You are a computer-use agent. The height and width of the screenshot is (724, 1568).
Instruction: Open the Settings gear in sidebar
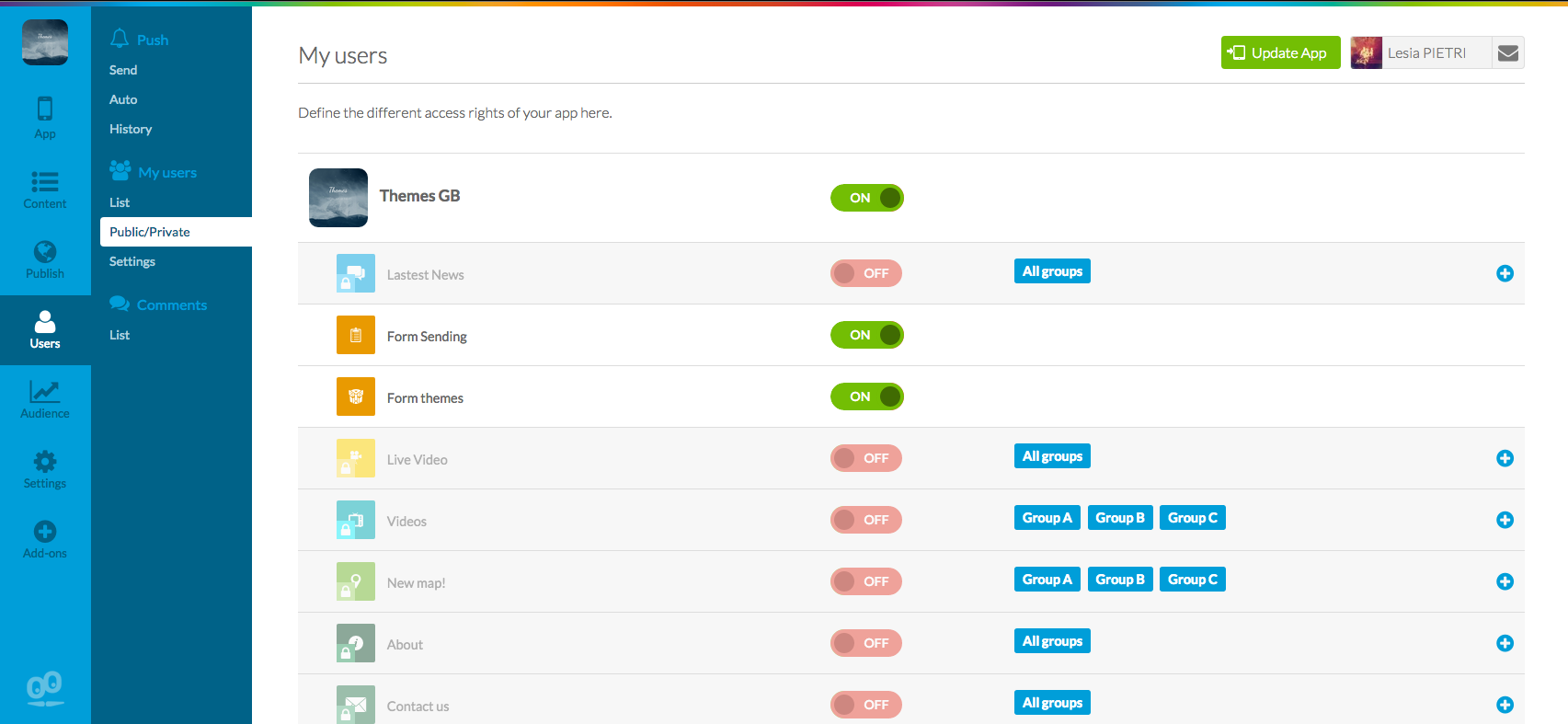point(45,469)
